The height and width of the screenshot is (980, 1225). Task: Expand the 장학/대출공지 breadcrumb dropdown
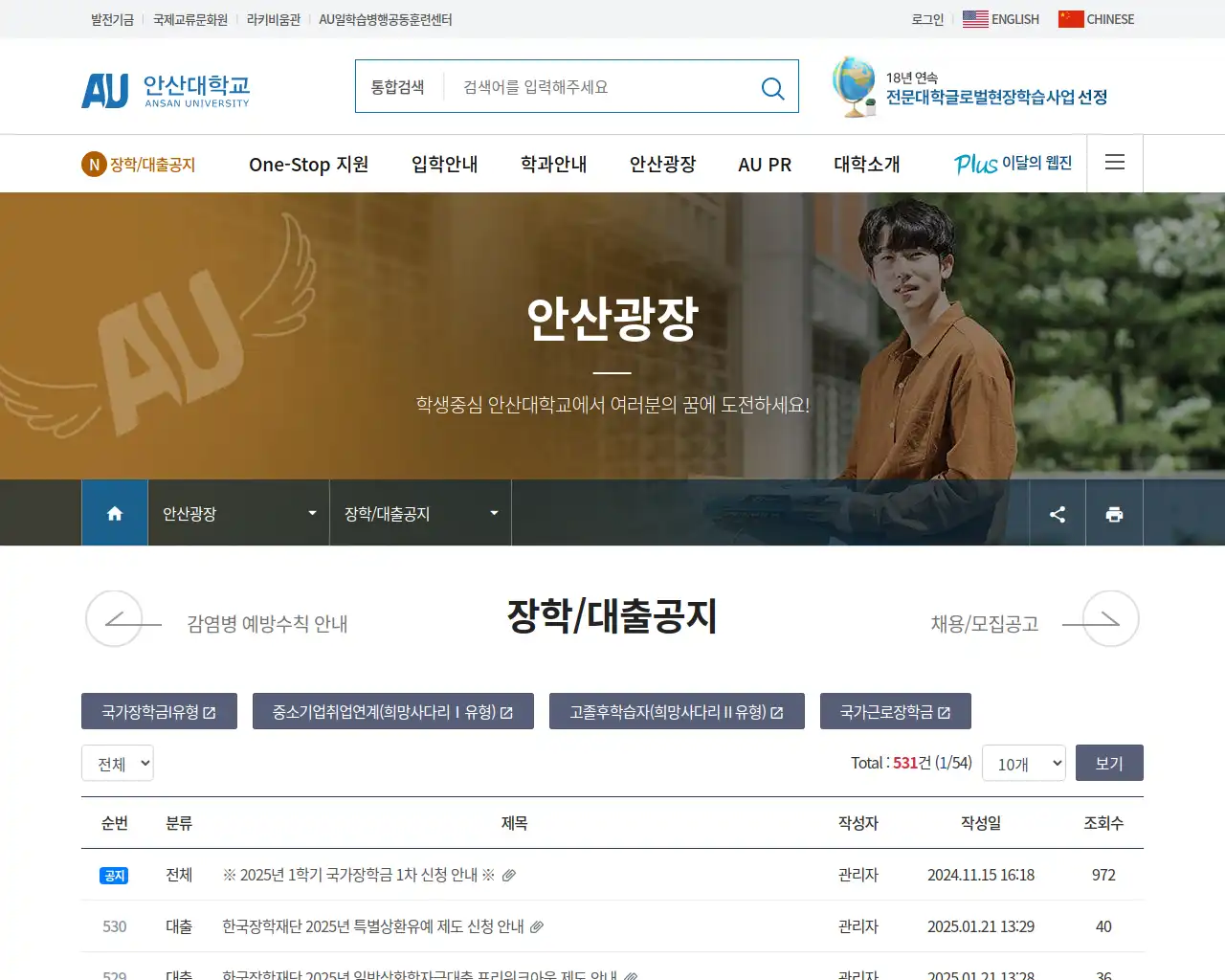click(493, 513)
